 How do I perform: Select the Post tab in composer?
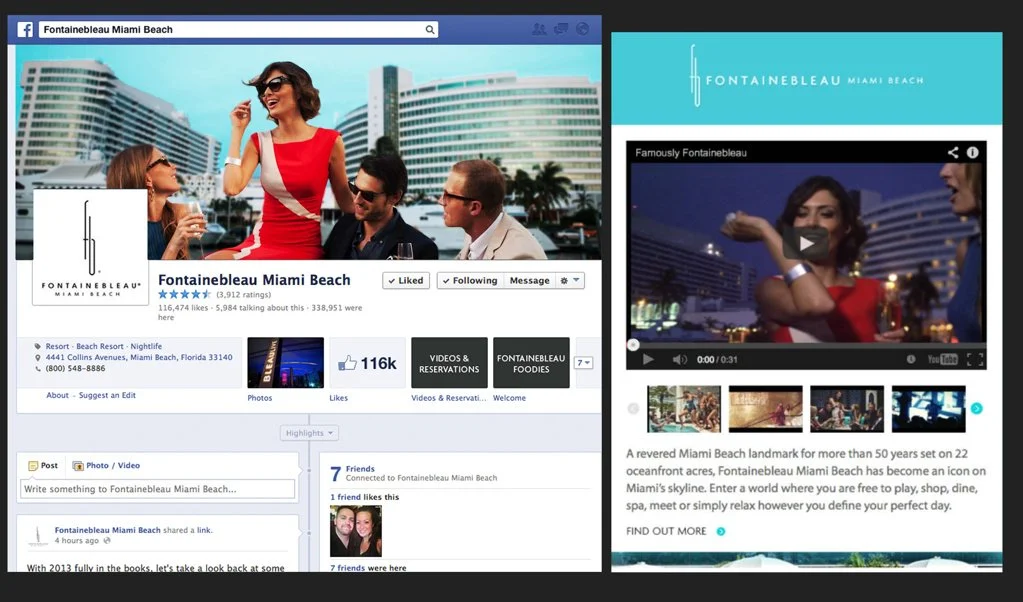click(43, 466)
